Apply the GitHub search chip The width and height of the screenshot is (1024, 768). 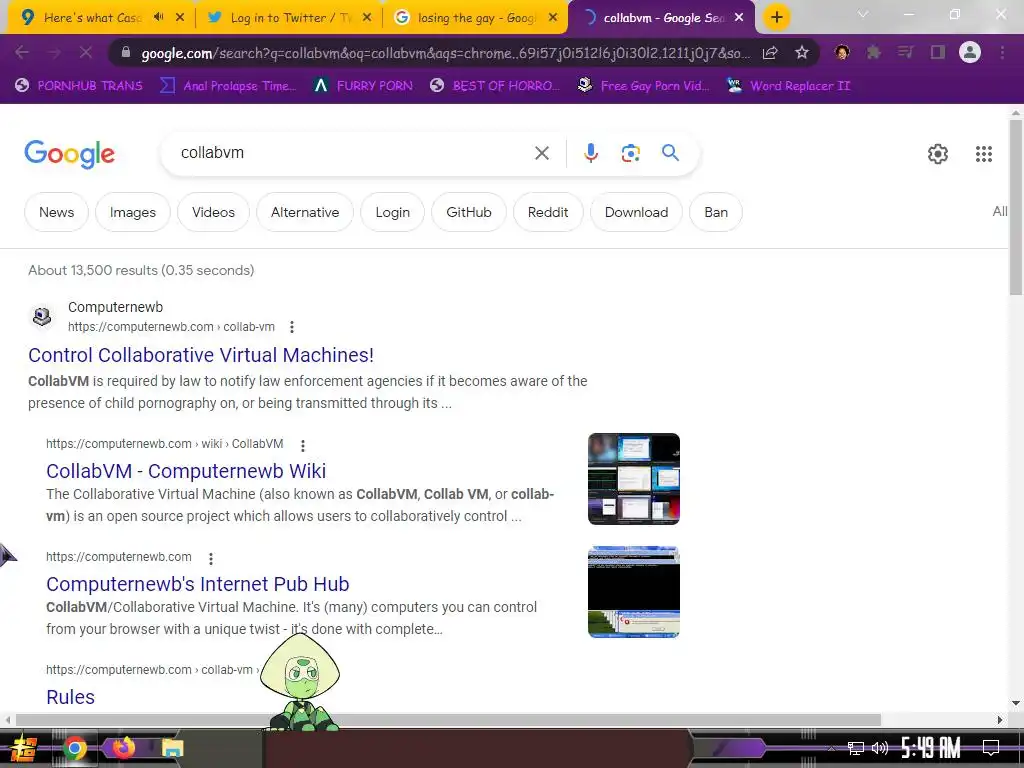468,212
